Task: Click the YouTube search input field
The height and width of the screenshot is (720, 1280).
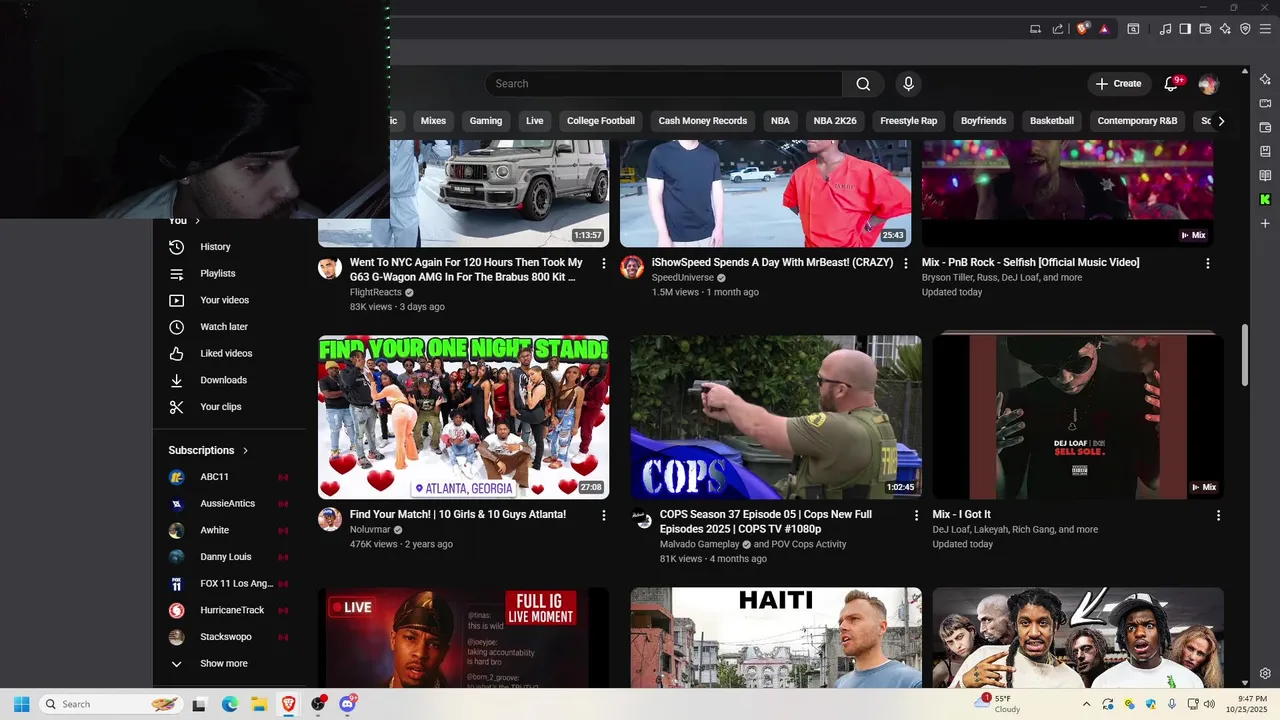Action: tap(664, 84)
